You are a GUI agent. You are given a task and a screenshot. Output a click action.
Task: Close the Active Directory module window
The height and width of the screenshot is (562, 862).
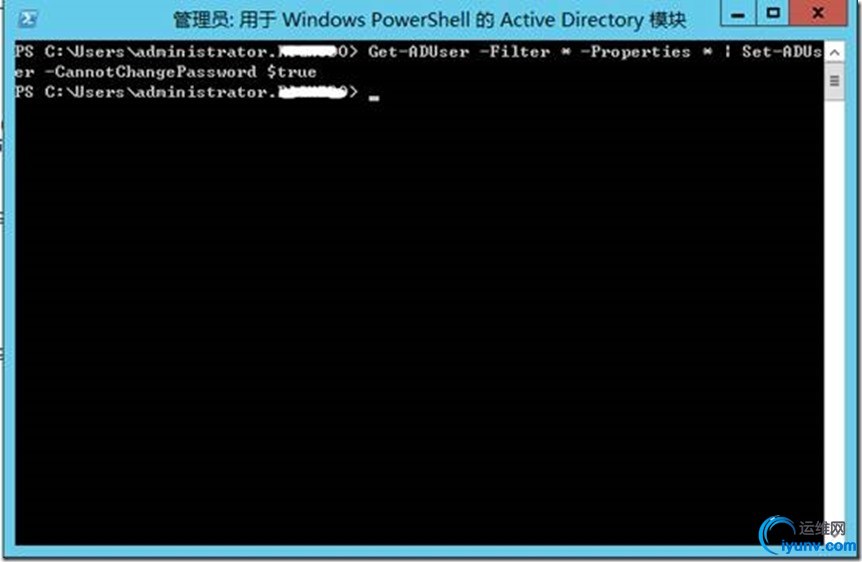[x=817, y=13]
